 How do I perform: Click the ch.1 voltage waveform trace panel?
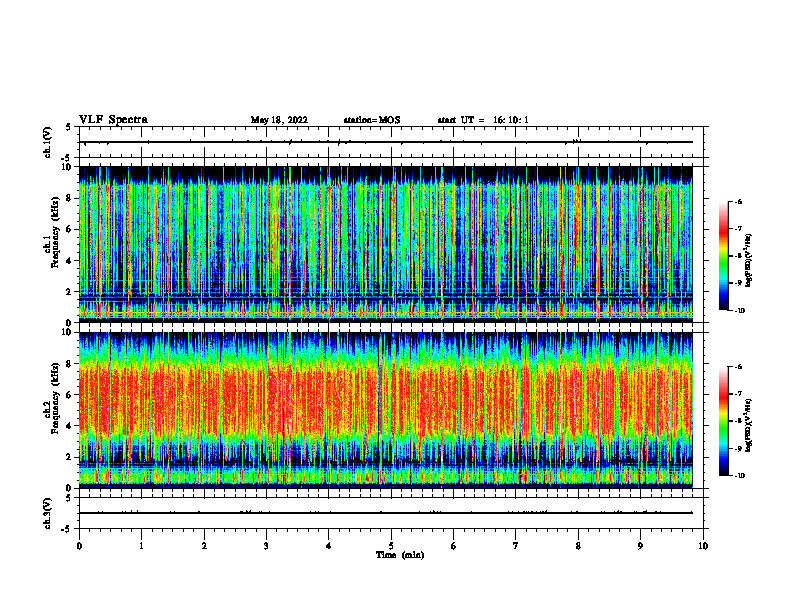click(x=391, y=142)
